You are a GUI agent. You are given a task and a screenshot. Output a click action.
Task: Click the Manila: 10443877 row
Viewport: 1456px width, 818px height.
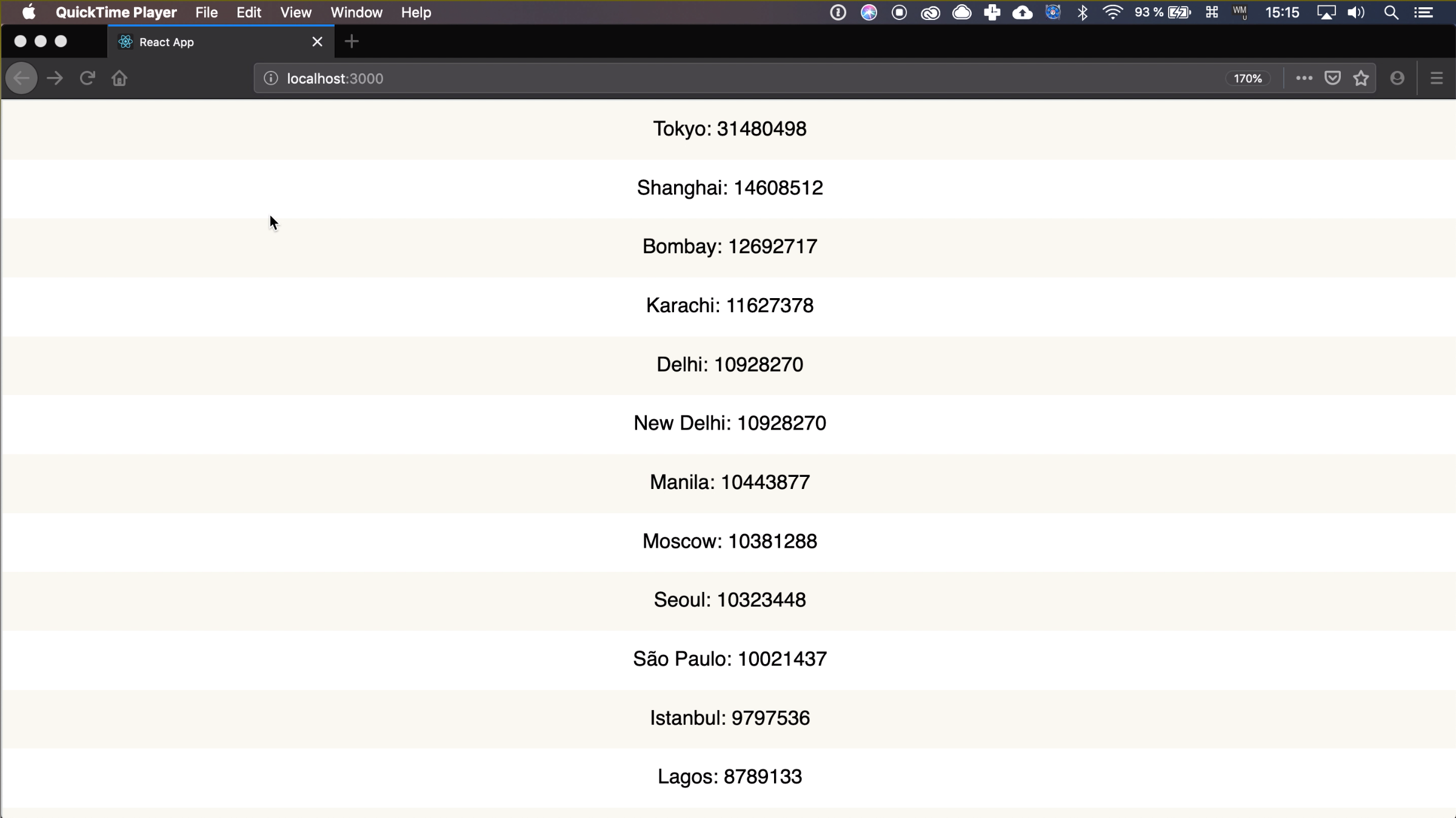pyautogui.click(x=729, y=483)
